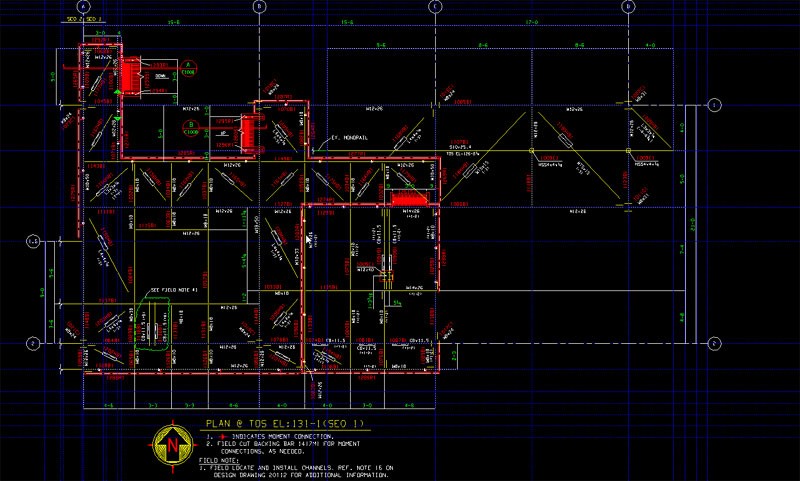800x481 pixels.
Task: Click the 'EY. MONORAIL' label
Action: pos(350,138)
